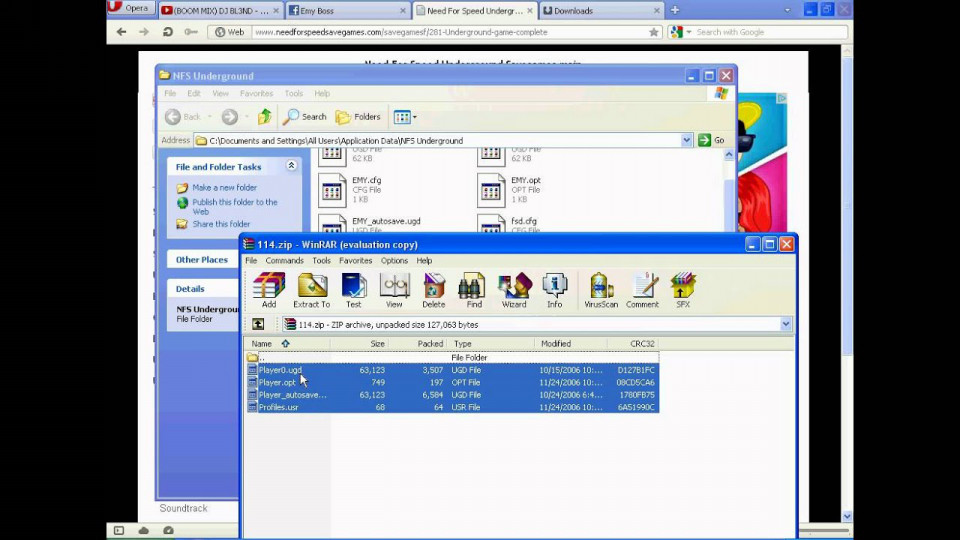Click Explorer's Search toolbar button

click(x=305, y=116)
